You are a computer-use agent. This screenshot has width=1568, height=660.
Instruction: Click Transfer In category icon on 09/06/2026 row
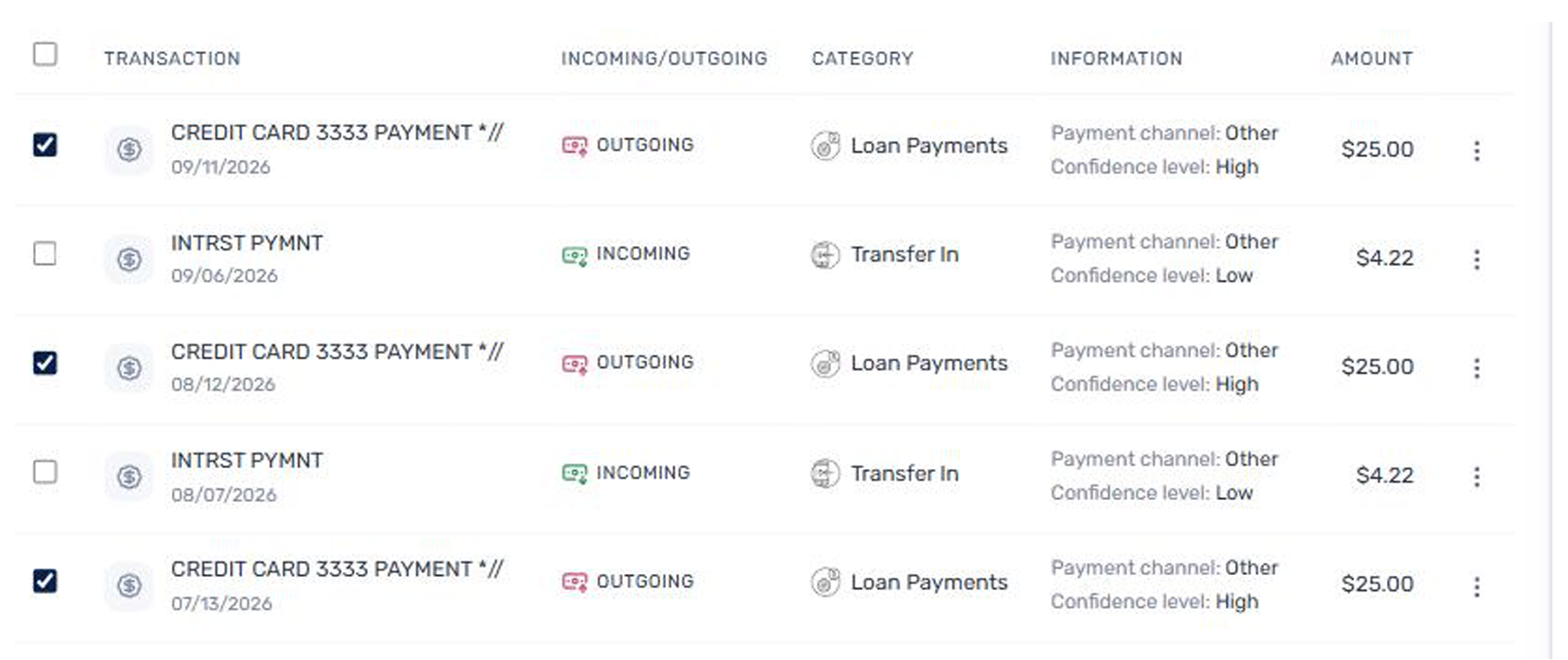pyautogui.click(x=825, y=254)
